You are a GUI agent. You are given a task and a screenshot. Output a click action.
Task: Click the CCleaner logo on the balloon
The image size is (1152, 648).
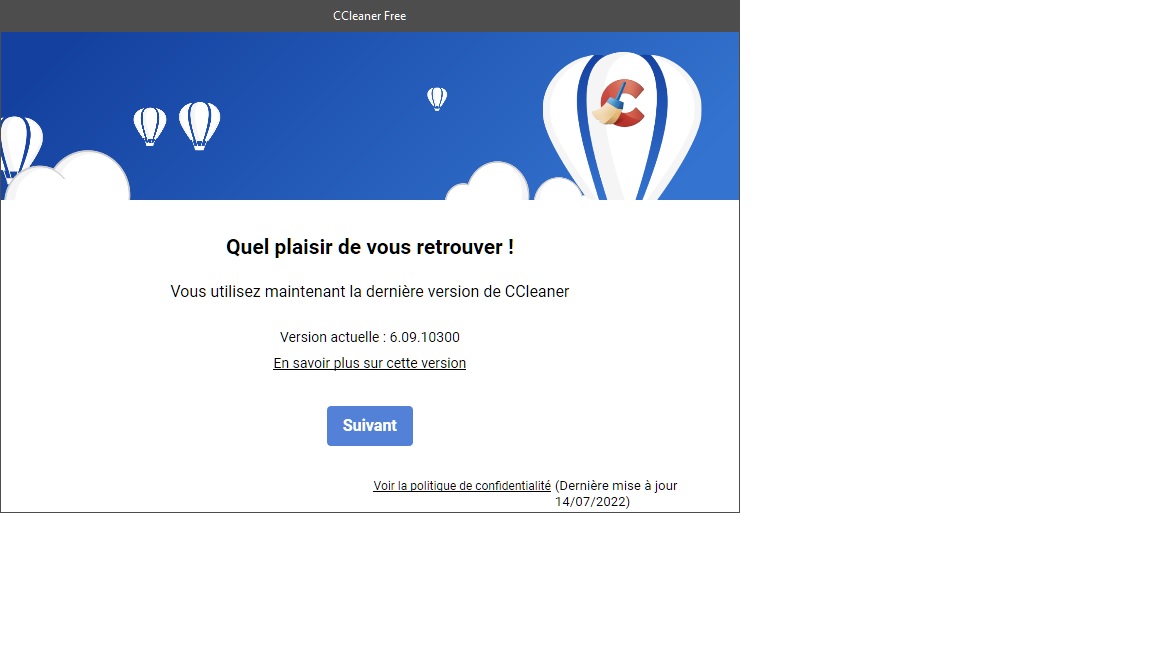[x=619, y=103]
